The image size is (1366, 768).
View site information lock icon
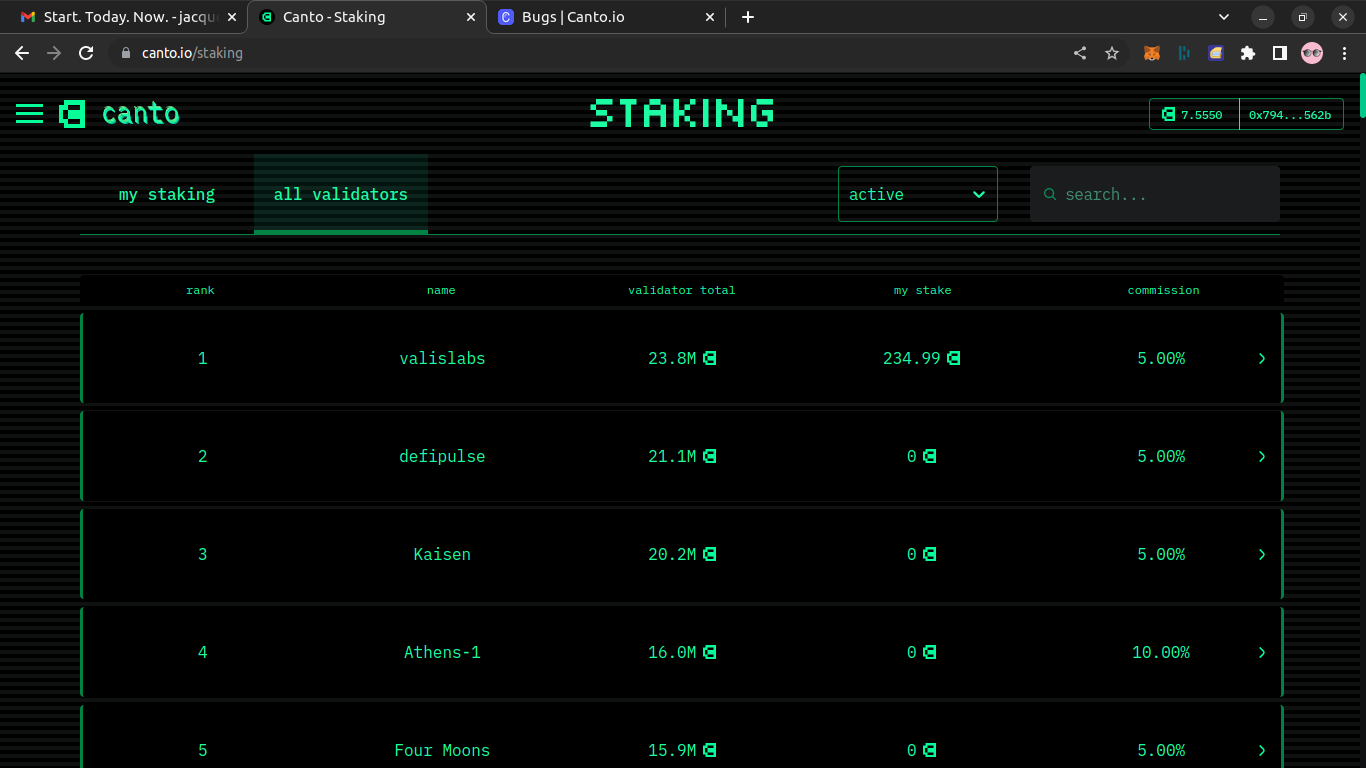click(x=126, y=53)
